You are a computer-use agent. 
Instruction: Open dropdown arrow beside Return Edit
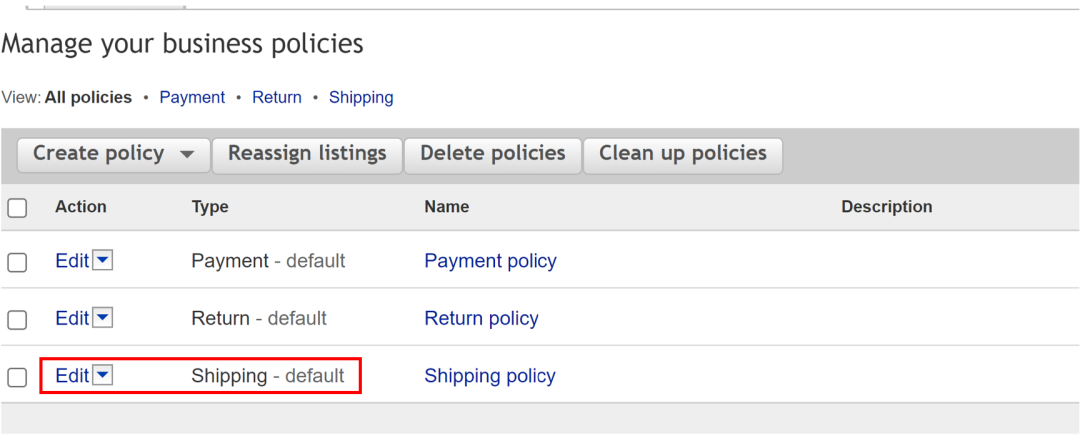(103, 318)
